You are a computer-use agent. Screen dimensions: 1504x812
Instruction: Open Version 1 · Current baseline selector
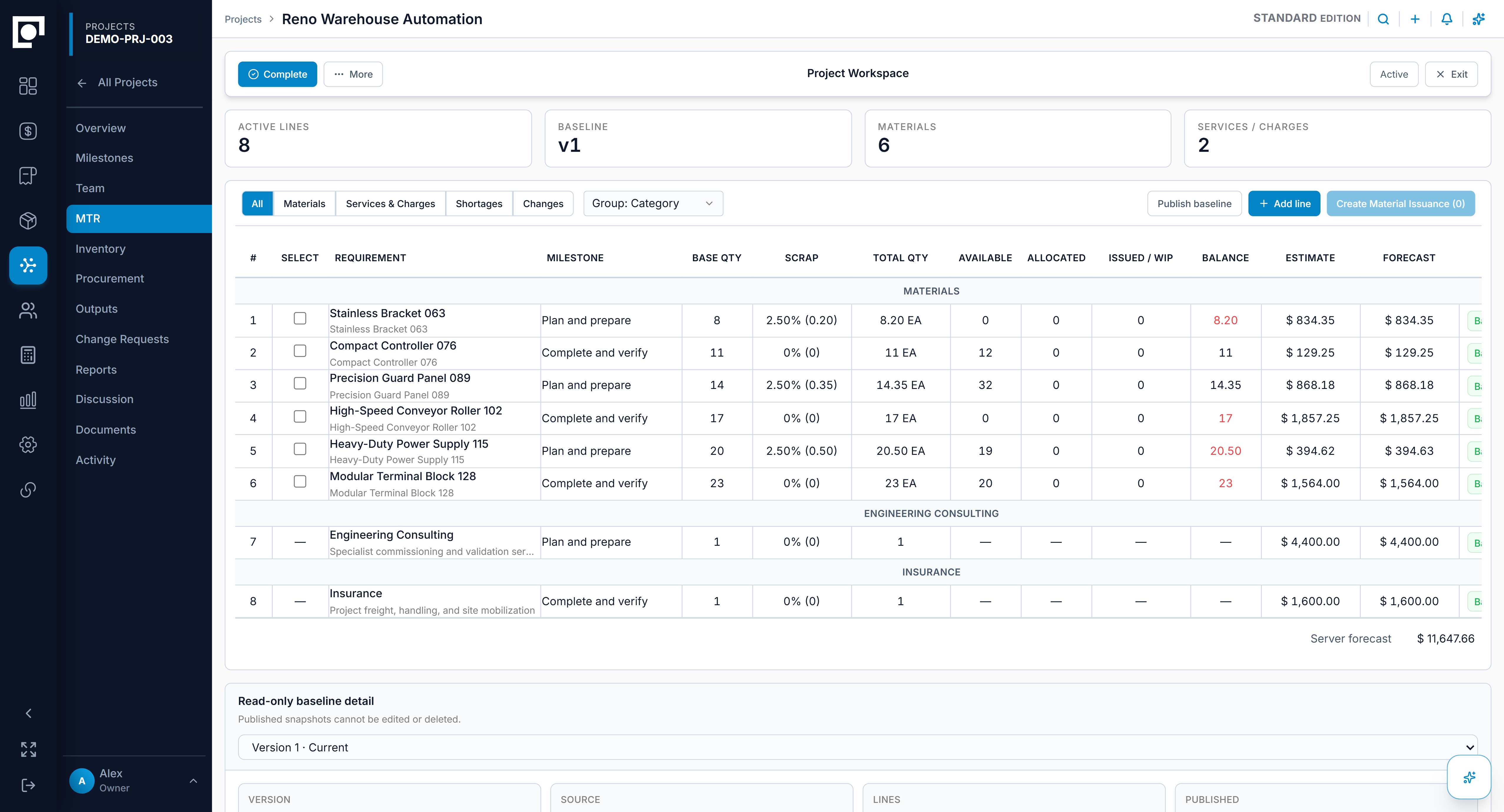[x=857, y=747]
